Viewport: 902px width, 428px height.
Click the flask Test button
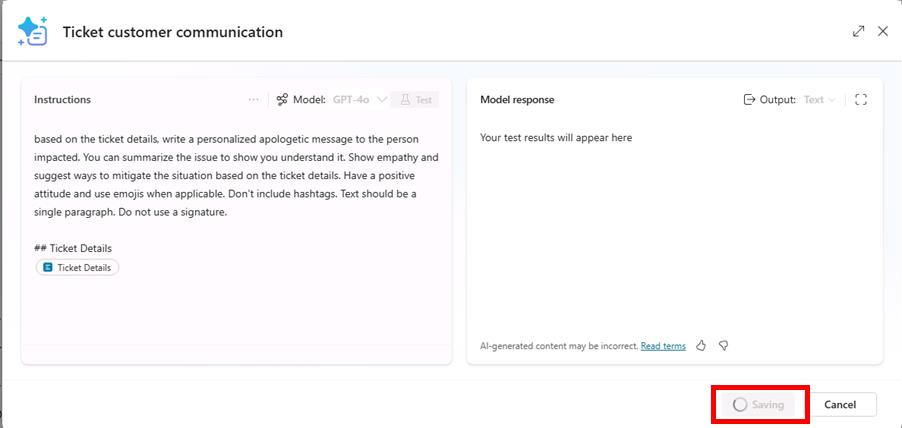coord(415,99)
